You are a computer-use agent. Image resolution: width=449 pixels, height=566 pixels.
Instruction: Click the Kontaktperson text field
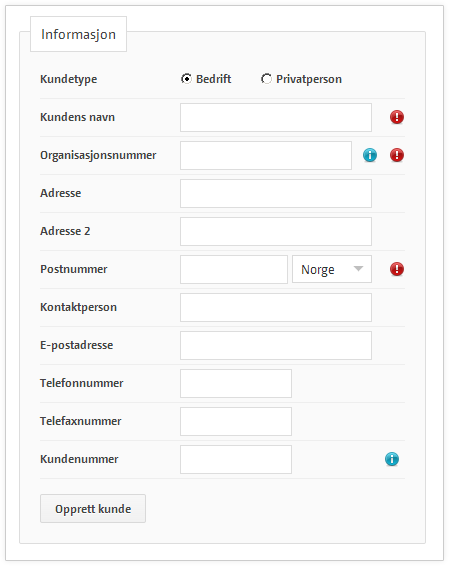tap(276, 308)
